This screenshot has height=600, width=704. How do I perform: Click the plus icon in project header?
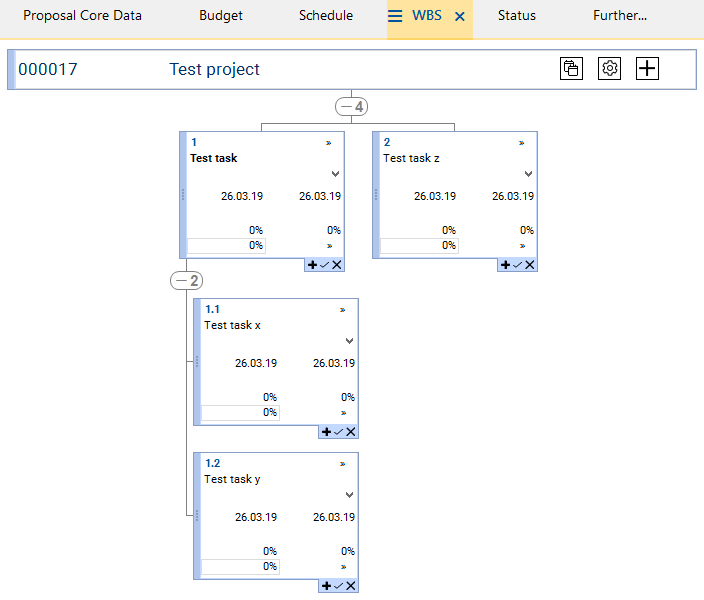point(648,69)
